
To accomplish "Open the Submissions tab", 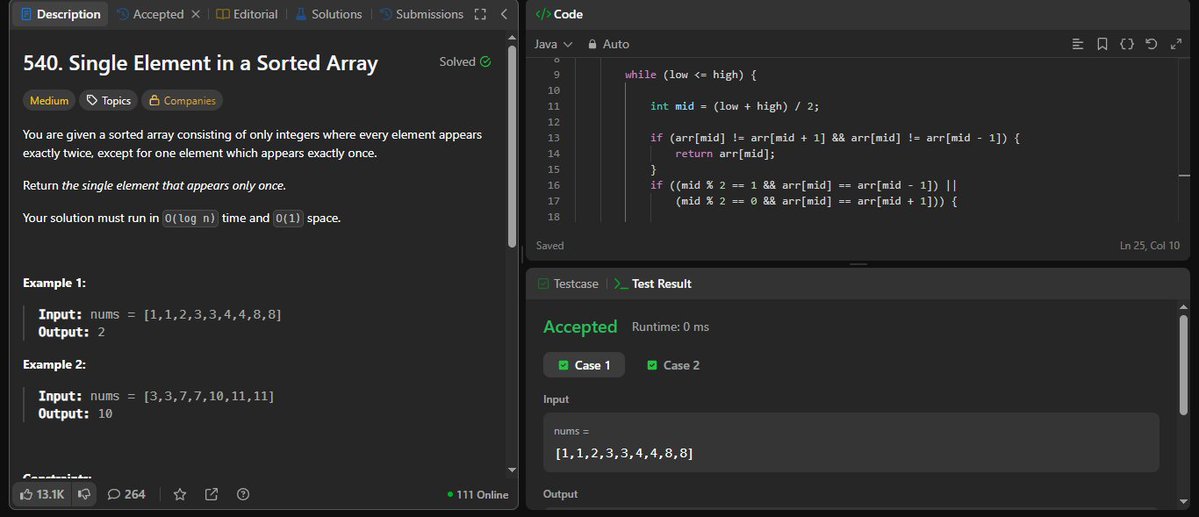I will click(x=421, y=14).
